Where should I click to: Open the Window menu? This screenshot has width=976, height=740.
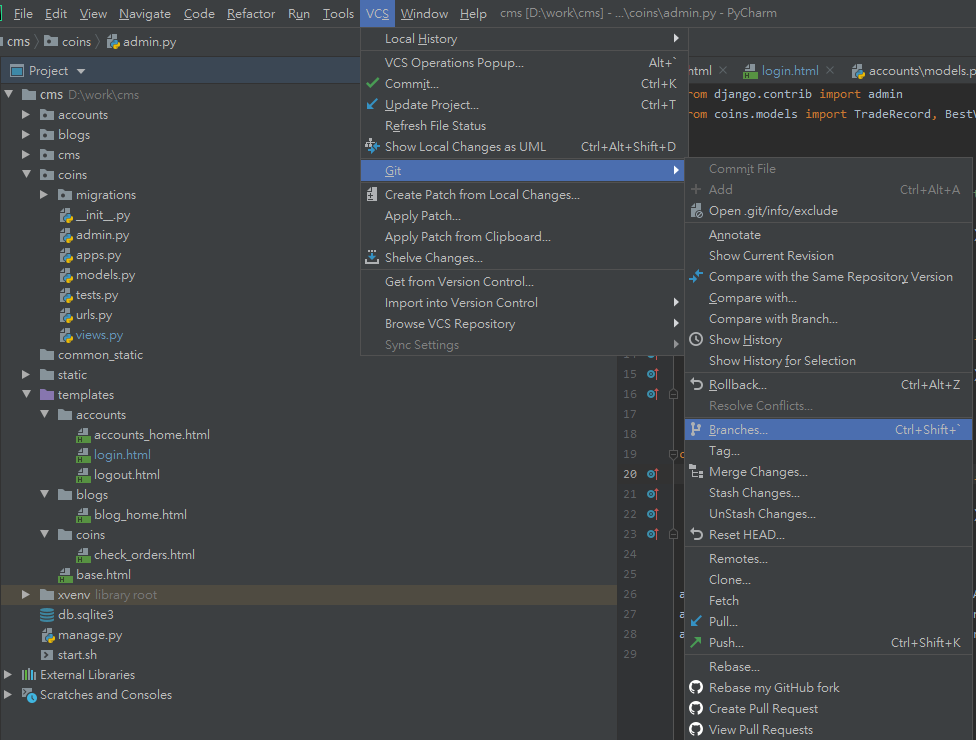point(424,13)
